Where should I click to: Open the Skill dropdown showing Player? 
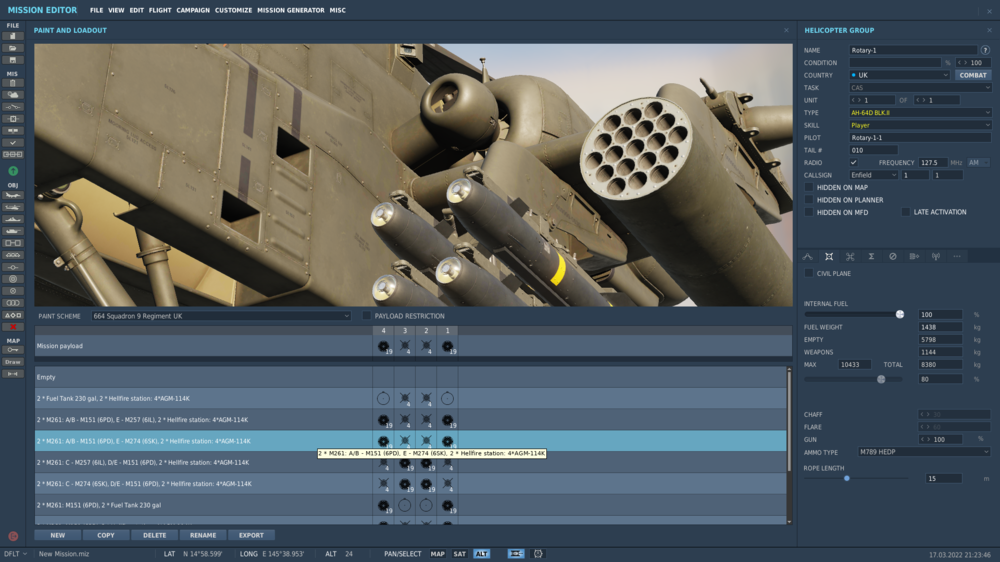tap(920, 125)
